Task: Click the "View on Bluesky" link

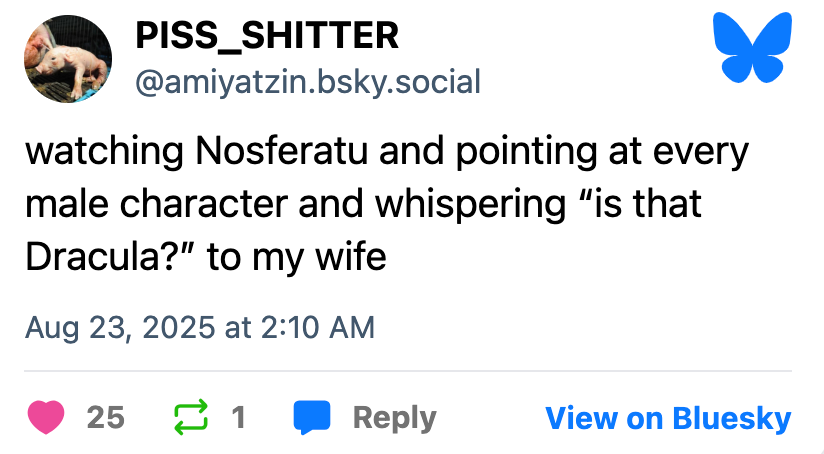Action: 668,418
